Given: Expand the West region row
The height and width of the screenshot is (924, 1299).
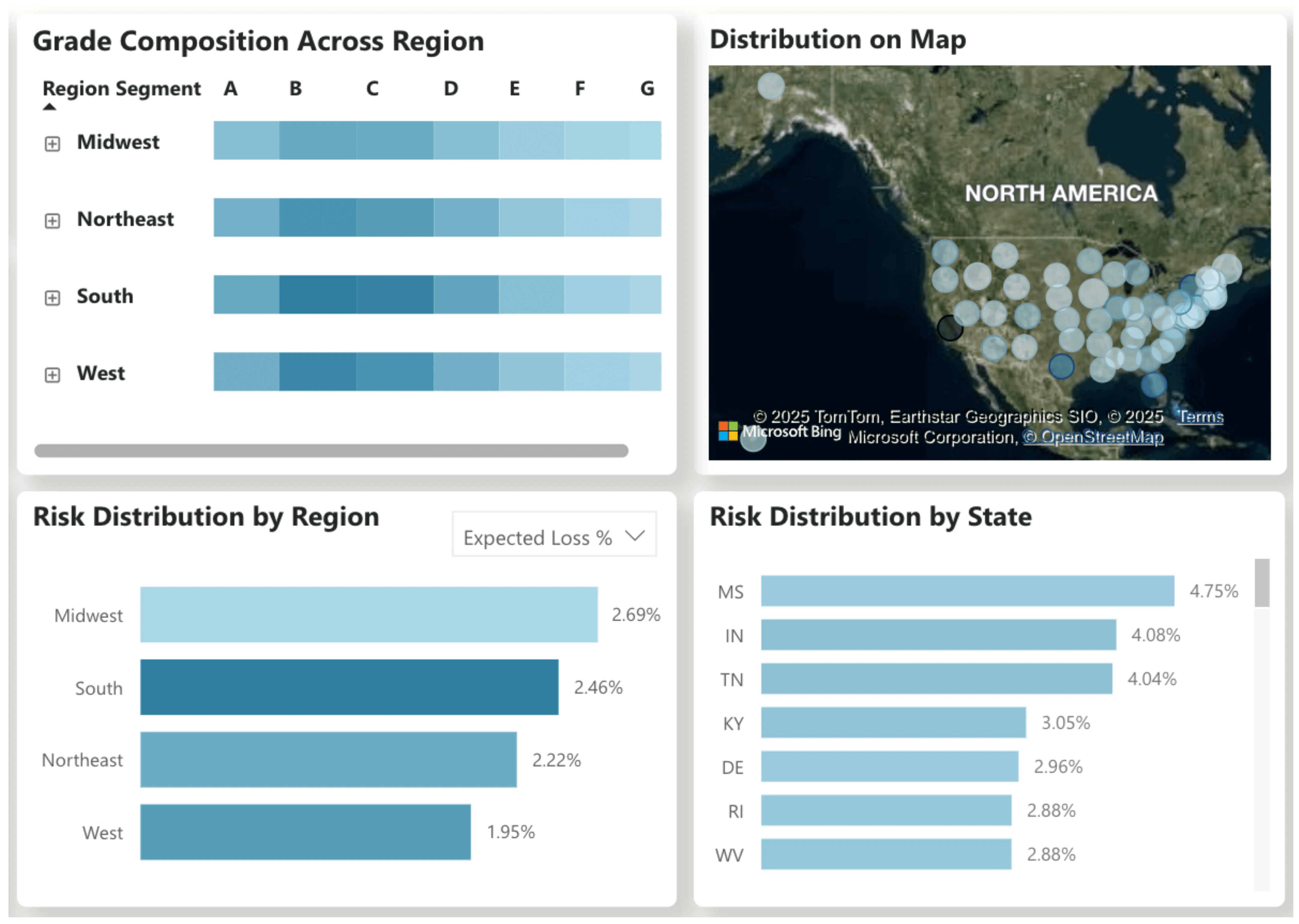Looking at the screenshot, I should [52, 375].
